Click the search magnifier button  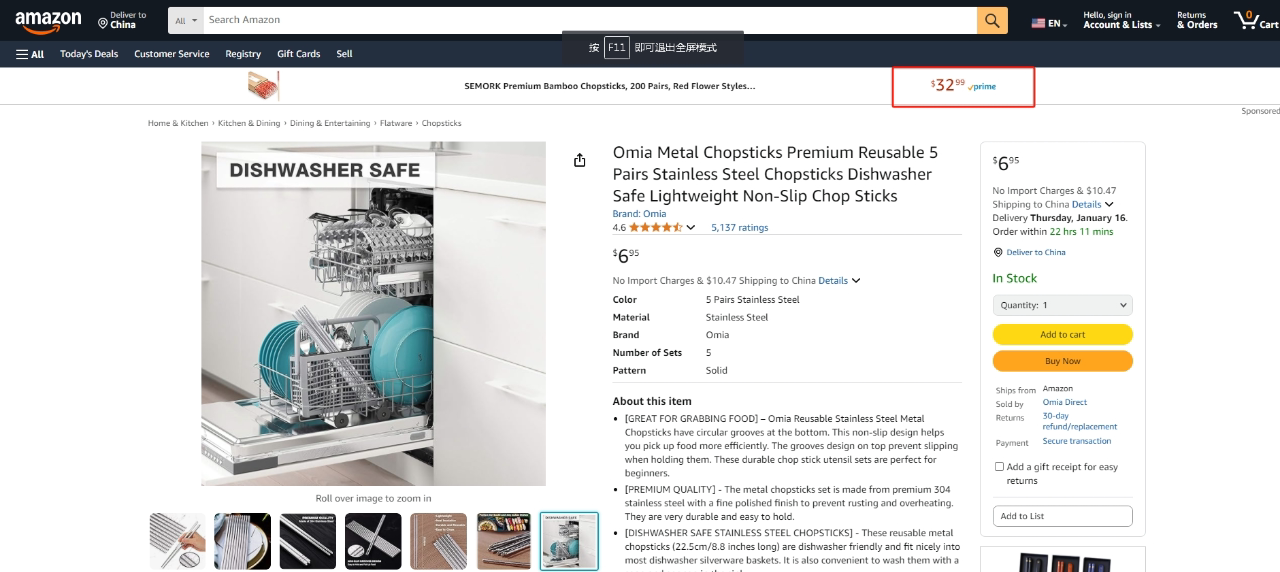(x=992, y=20)
